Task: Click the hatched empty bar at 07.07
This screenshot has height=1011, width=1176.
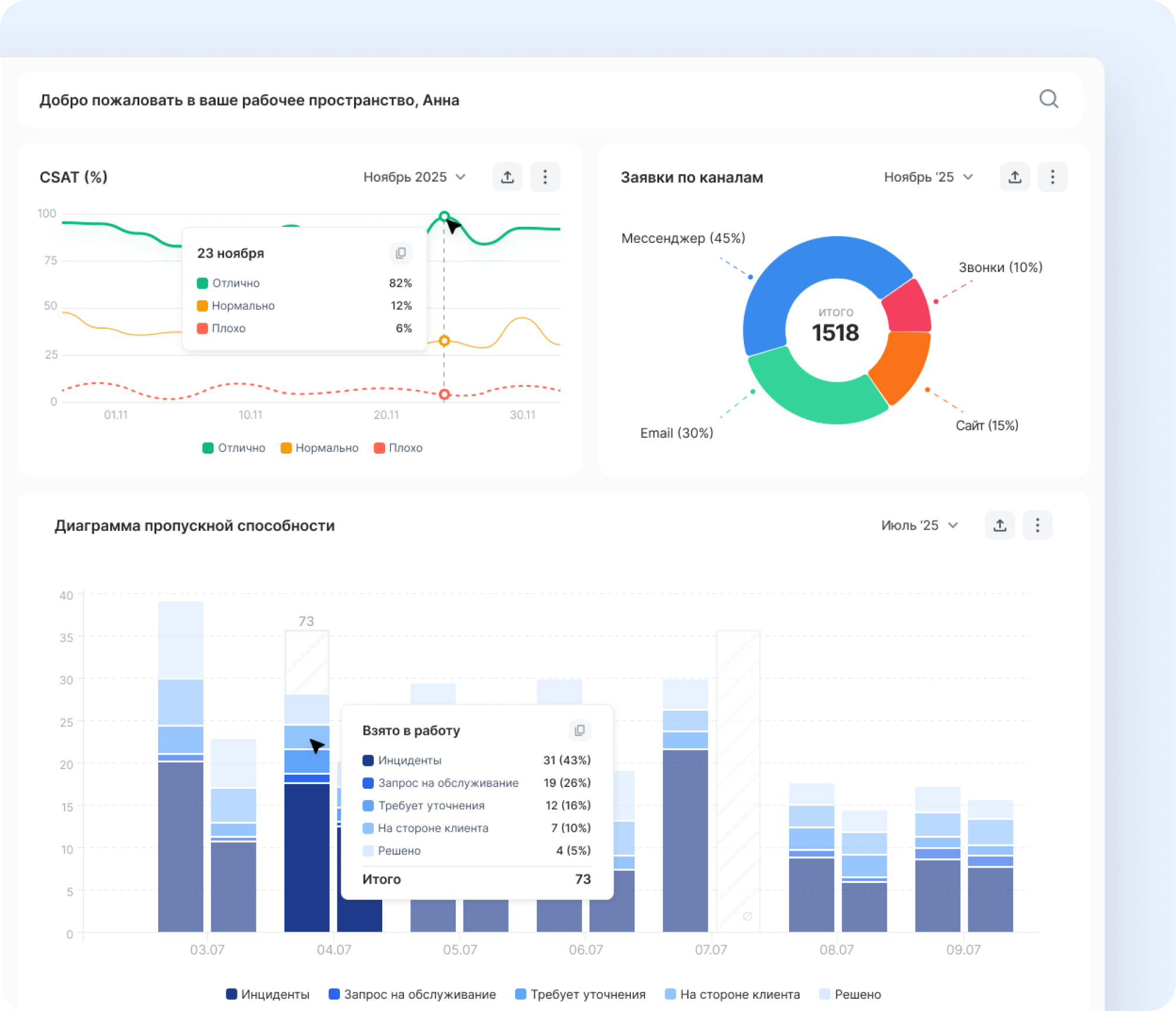Action: (x=738, y=782)
